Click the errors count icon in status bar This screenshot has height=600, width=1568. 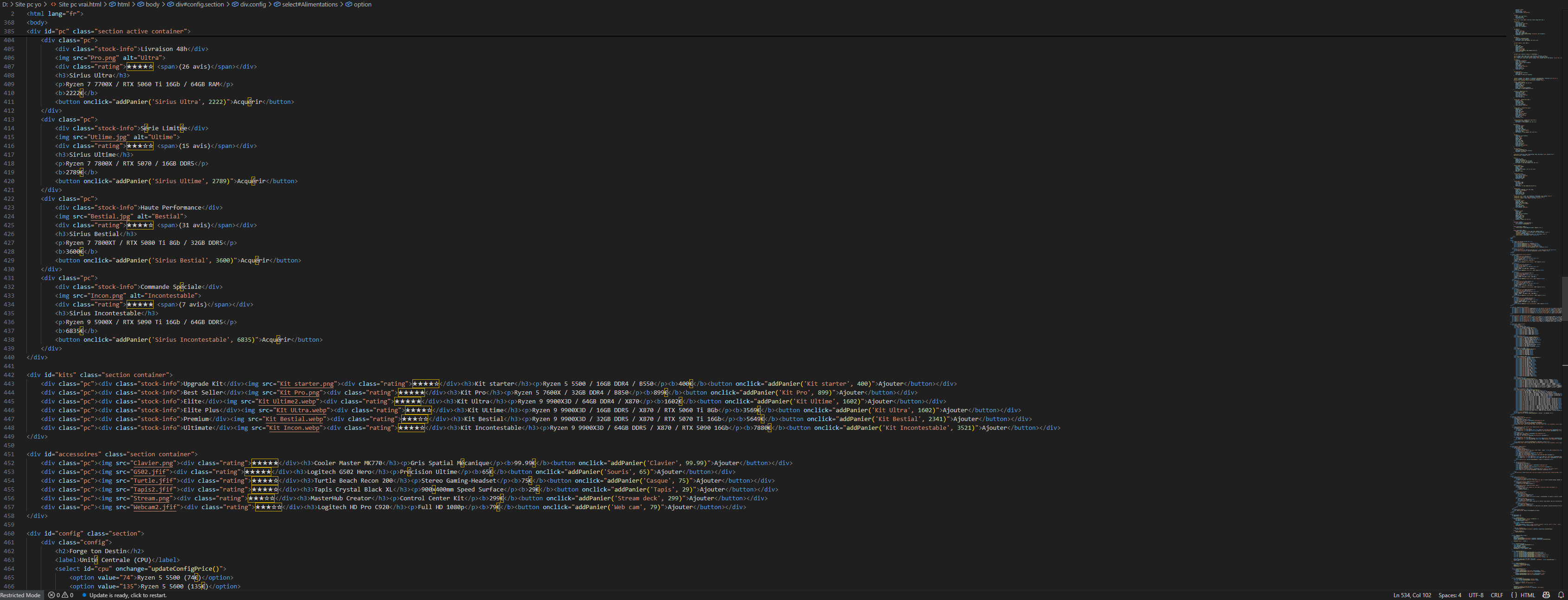pyautogui.click(x=52, y=595)
